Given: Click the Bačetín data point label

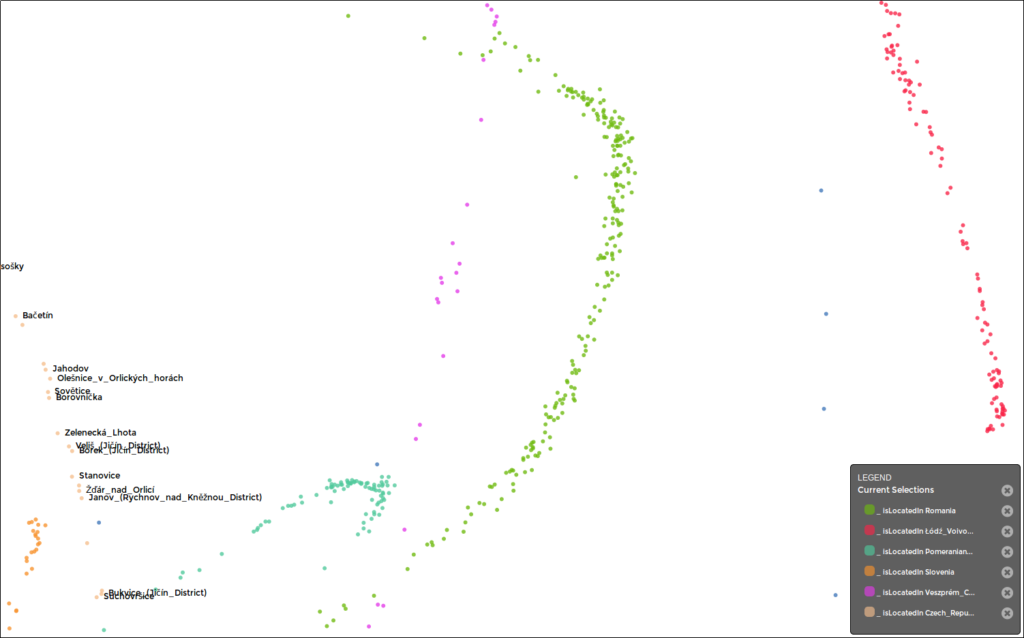Looking at the screenshot, I should (x=38, y=316).
